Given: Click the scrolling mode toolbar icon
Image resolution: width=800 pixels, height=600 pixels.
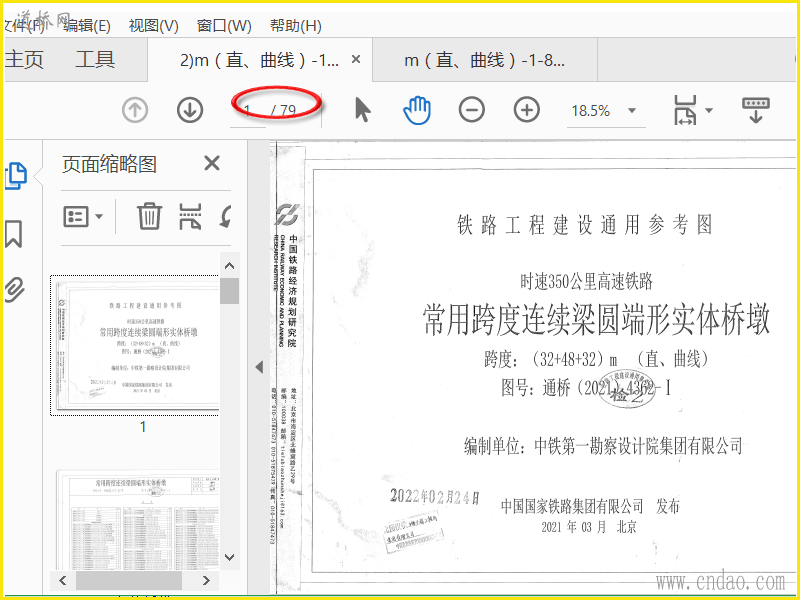Looking at the screenshot, I should pos(756,110).
